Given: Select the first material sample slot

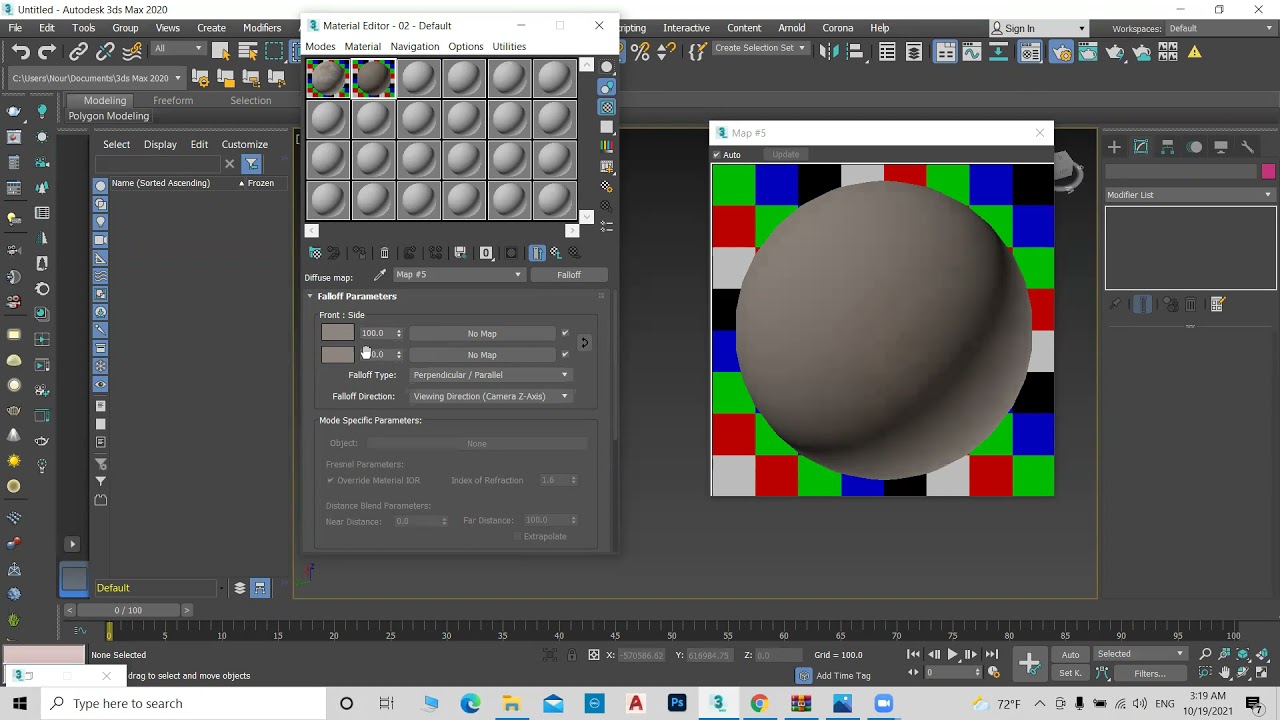Looking at the screenshot, I should pyautogui.click(x=328, y=79).
